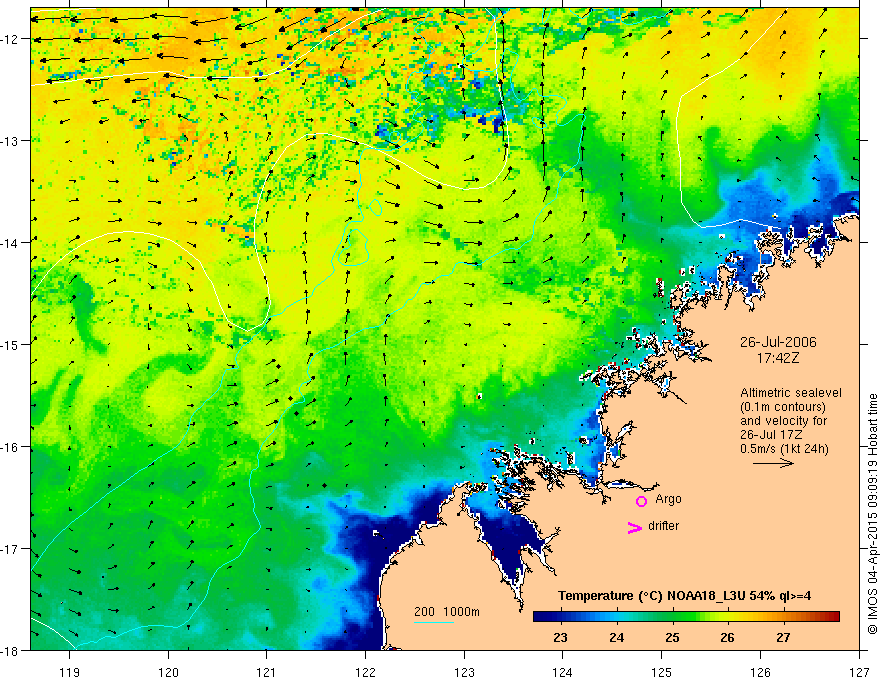Click the color bar value '25'

(x=672, y=638)
